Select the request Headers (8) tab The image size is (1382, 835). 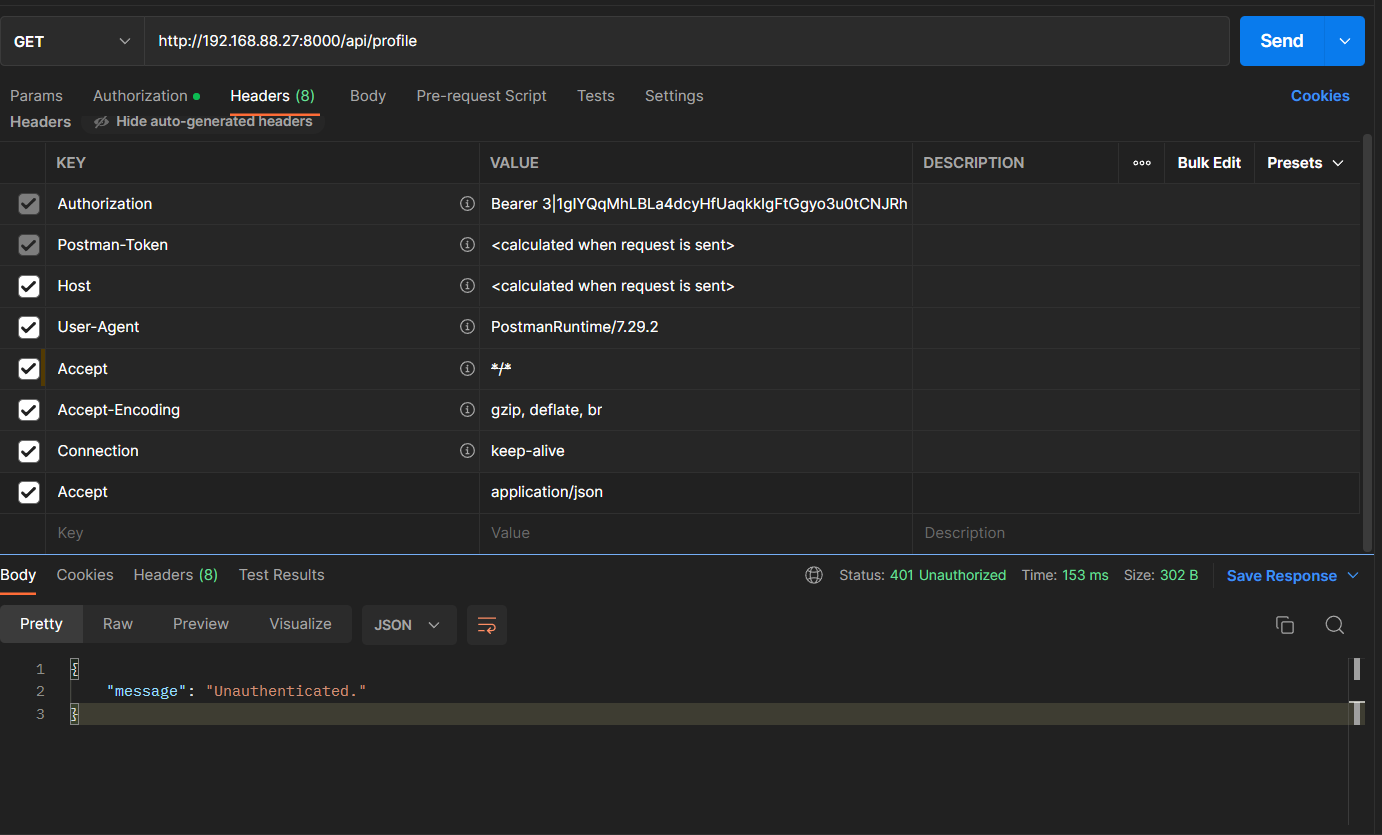coord(273,96)
